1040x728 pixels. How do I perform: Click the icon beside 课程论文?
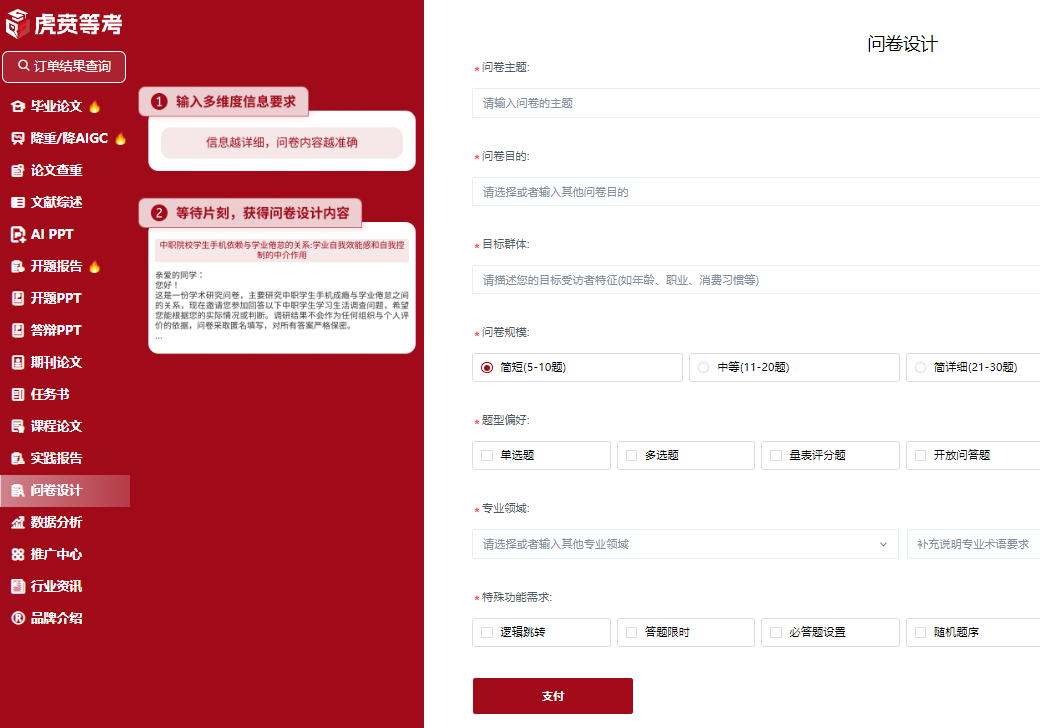[x=18, y=426]
